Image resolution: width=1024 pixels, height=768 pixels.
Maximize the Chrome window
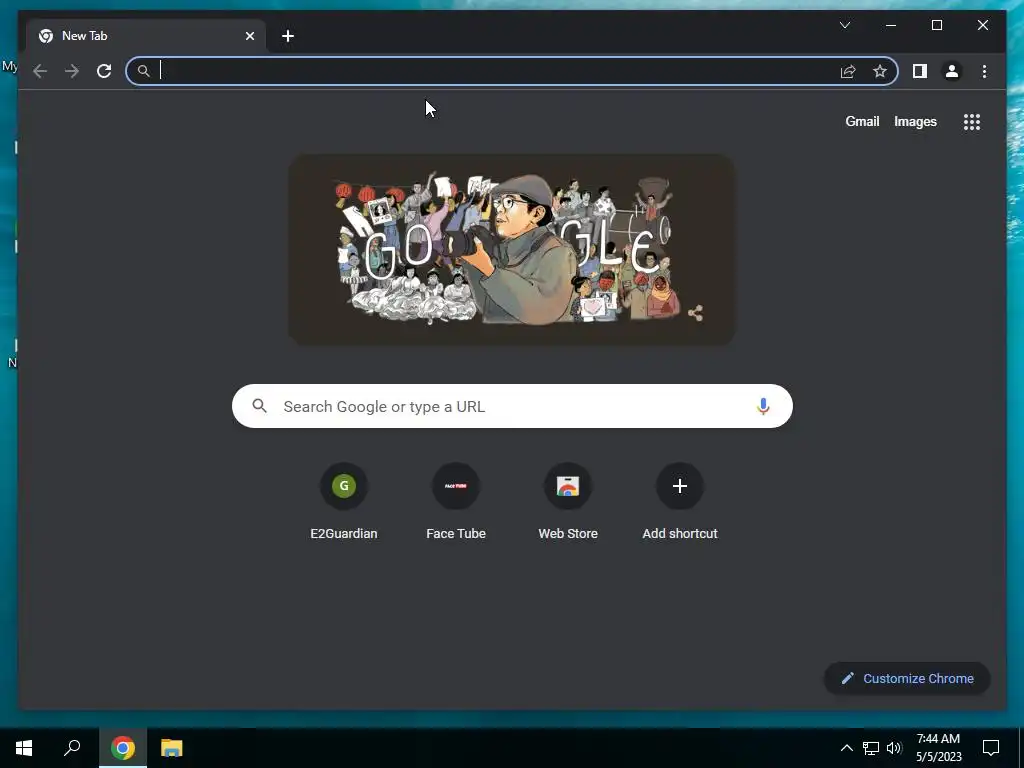[936, 25]
